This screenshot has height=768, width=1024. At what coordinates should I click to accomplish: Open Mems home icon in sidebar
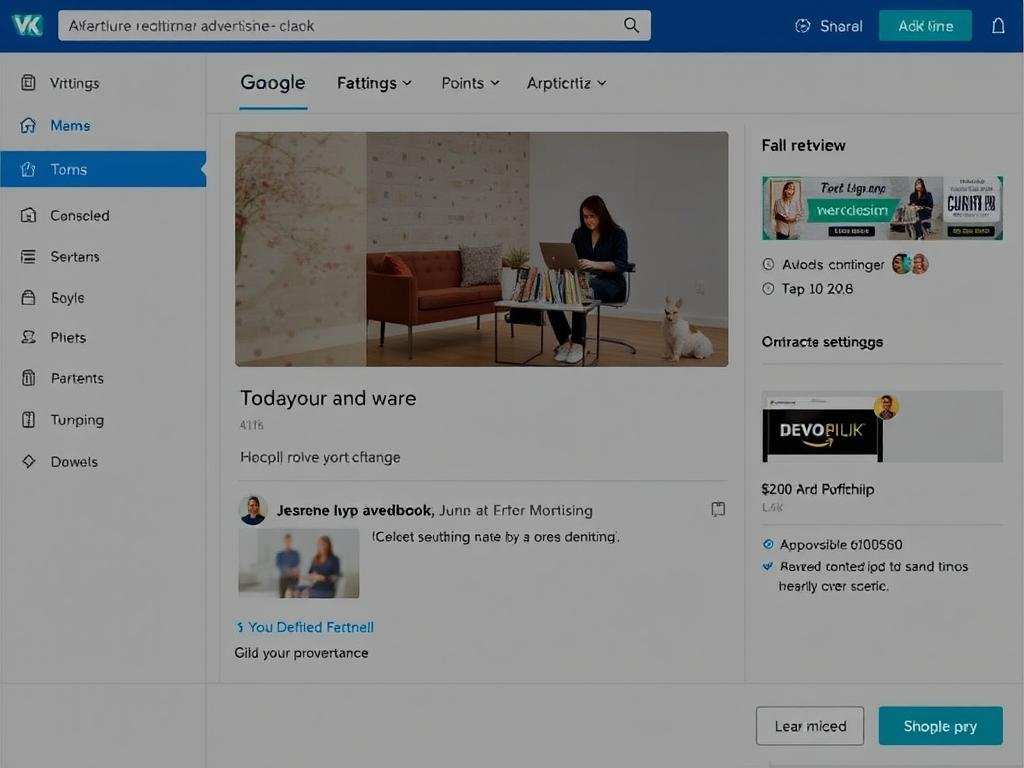tap(28, 126)
